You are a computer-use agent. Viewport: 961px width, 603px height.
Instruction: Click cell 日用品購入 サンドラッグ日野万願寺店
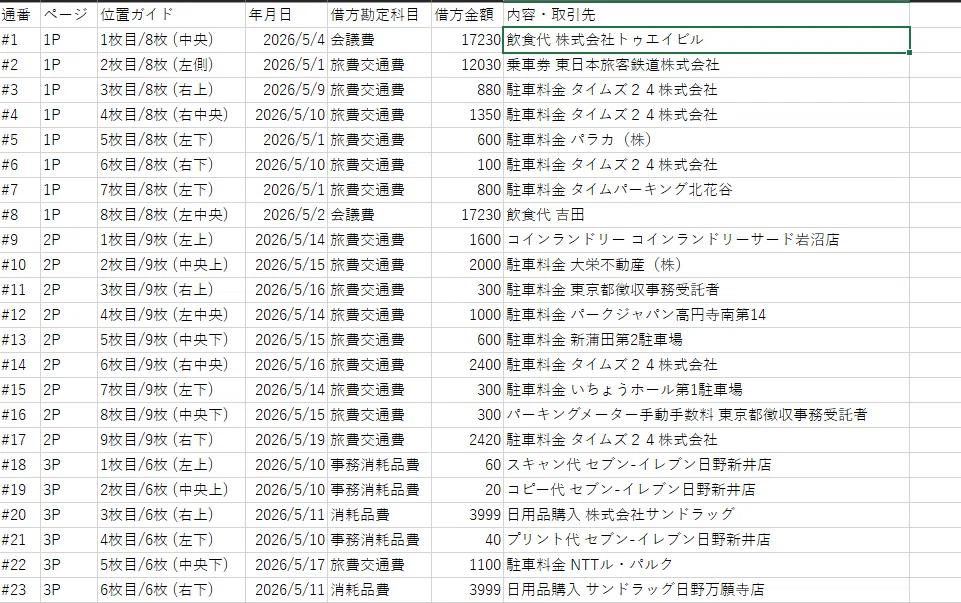pyautogui.click(x=706, y=590)
